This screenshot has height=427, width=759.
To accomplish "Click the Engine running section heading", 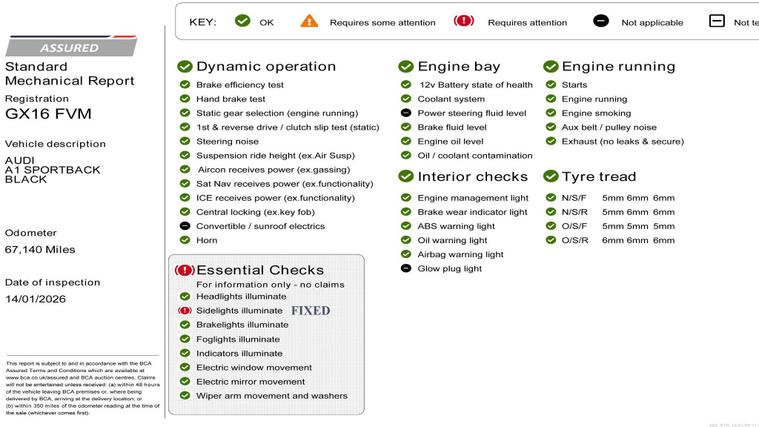I will click(x=618, y=67).
